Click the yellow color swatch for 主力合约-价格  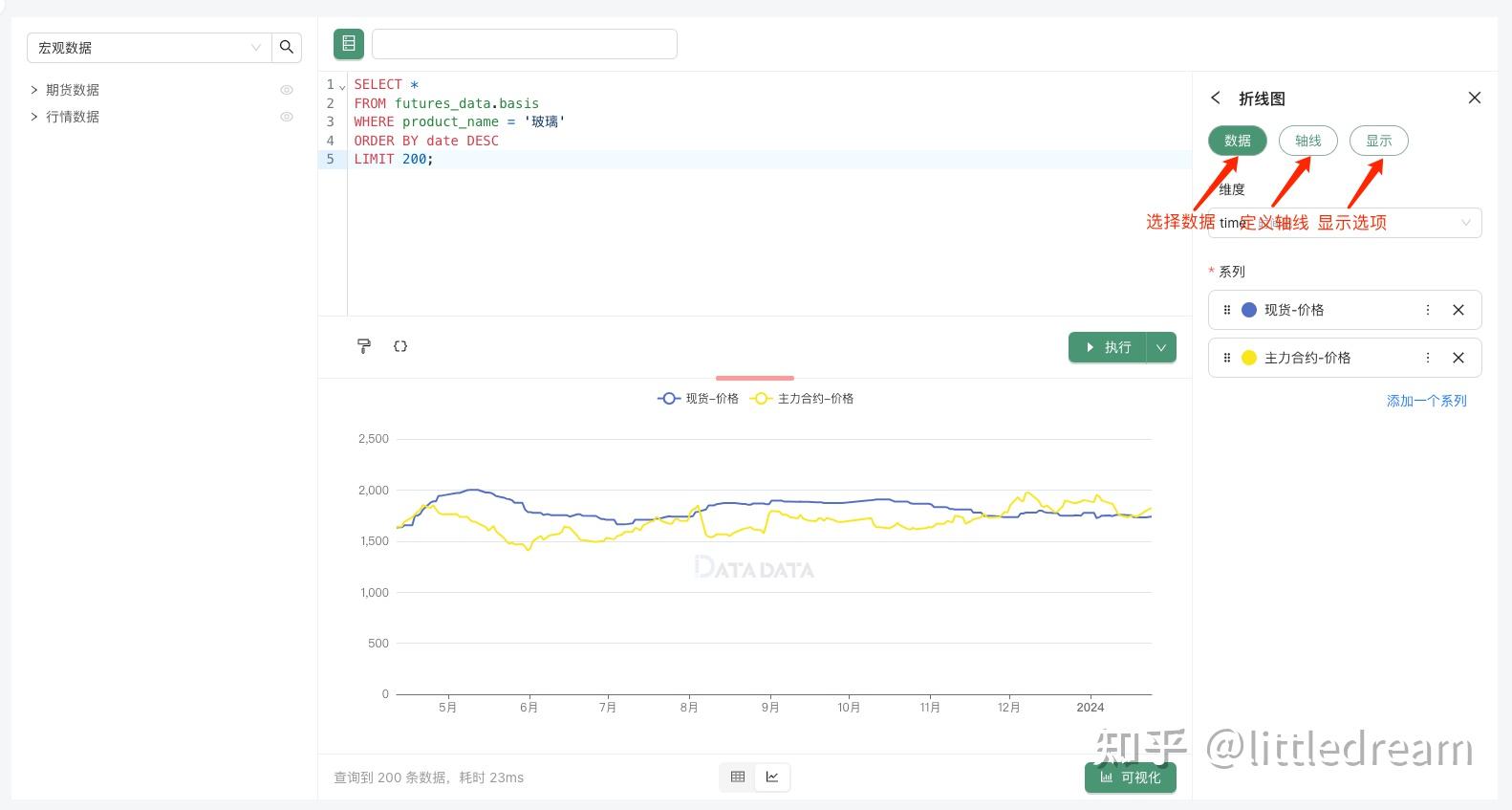click(x=1249, y=358)
